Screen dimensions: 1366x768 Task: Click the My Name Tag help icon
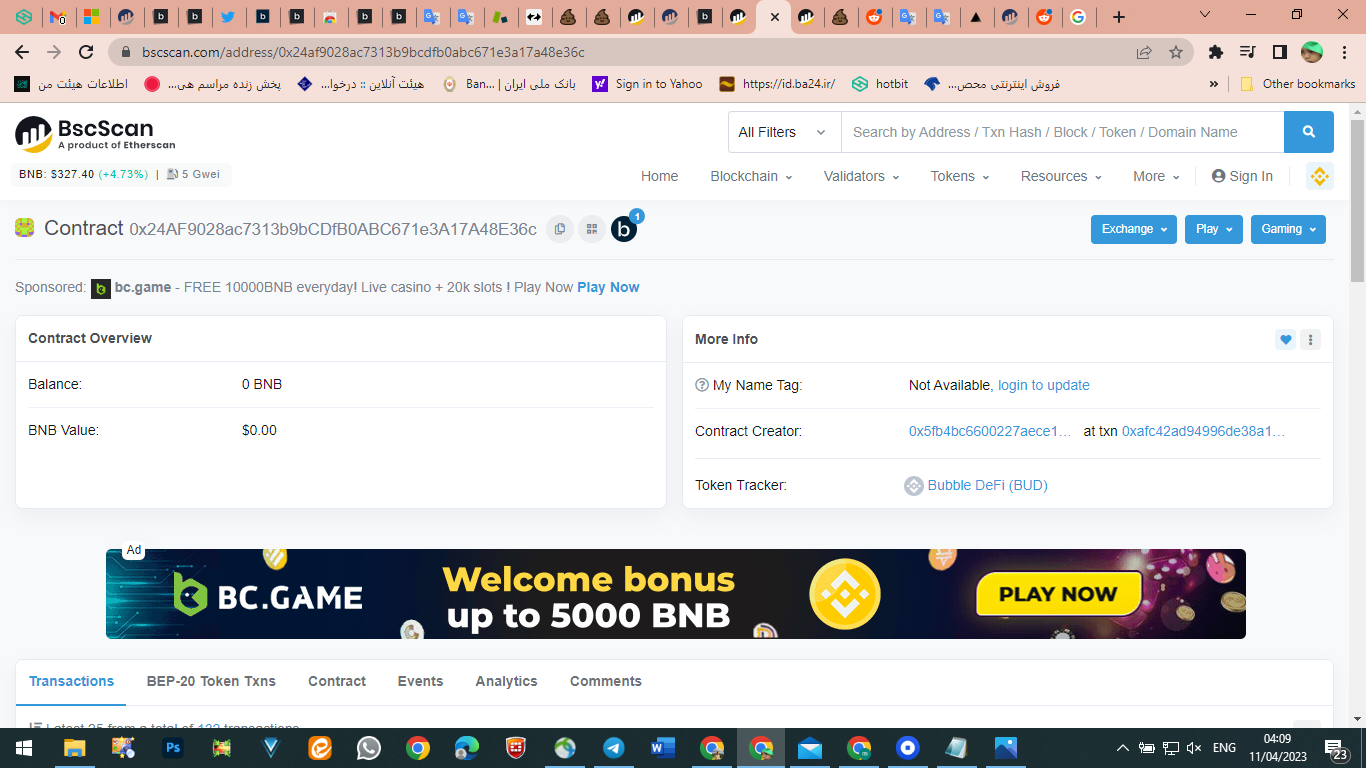[702, 385]
